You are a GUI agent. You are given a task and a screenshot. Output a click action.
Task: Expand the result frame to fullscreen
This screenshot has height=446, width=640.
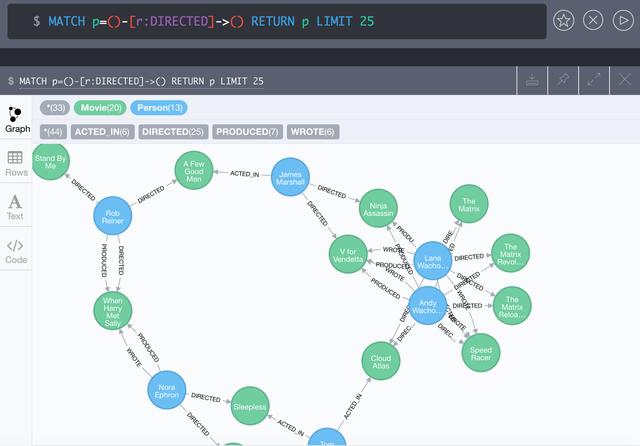pyautogui.click(x=594, y=80)
